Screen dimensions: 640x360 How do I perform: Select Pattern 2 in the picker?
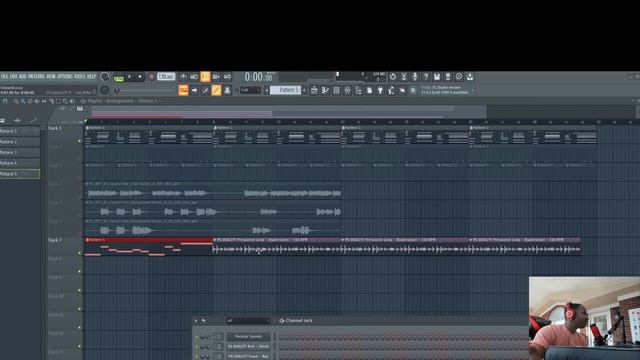click(20, 142)
